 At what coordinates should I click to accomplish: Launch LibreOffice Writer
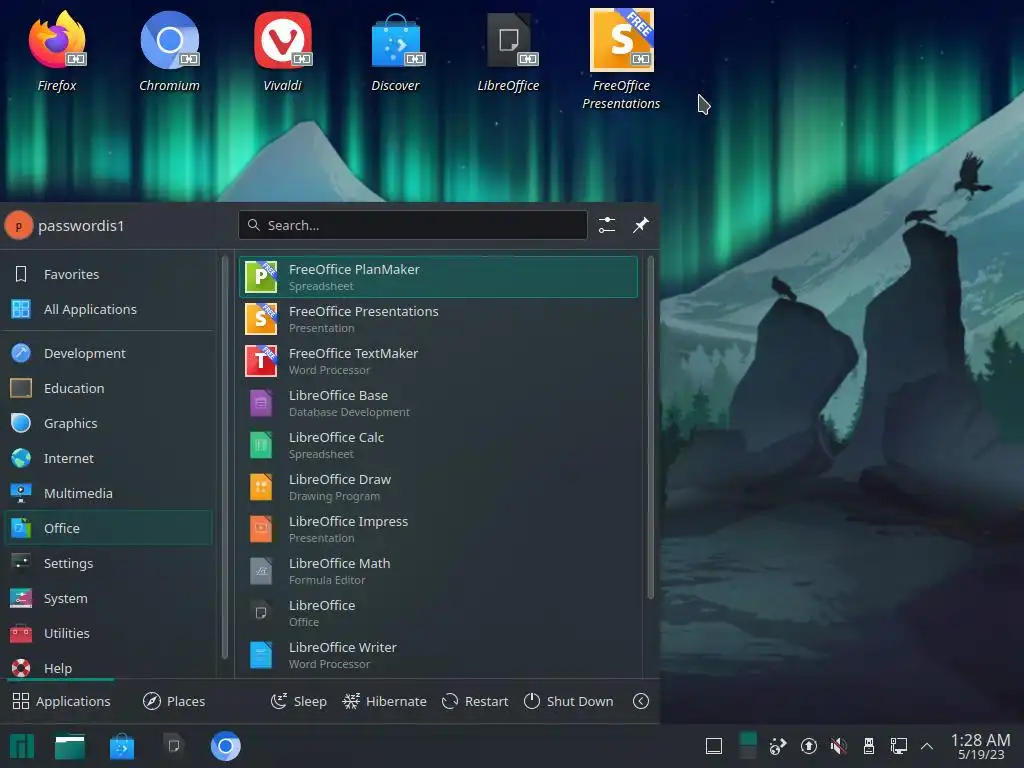tap(438, 655)
